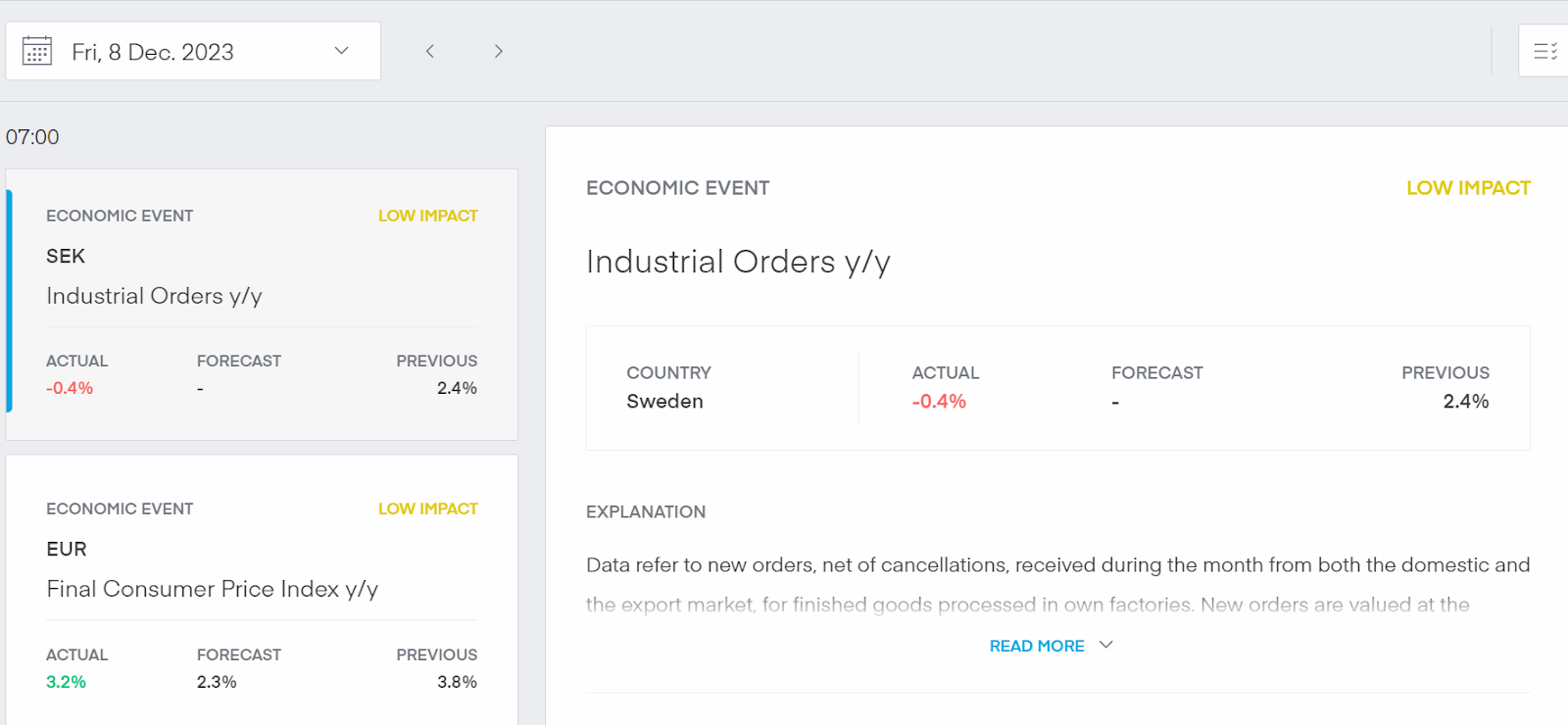Open the filter list icon at top right
The image size is (1568, 725).
1544,51
